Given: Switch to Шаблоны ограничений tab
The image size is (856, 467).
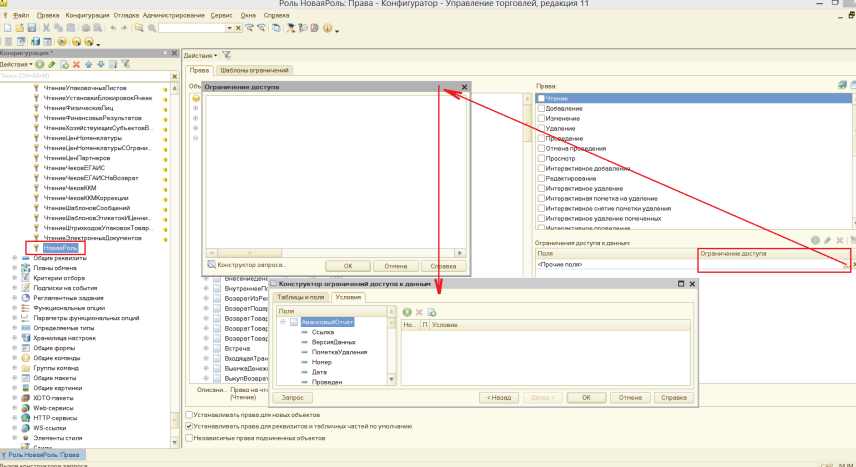Looking at the screenshot, I should click(x=254, y=70).
